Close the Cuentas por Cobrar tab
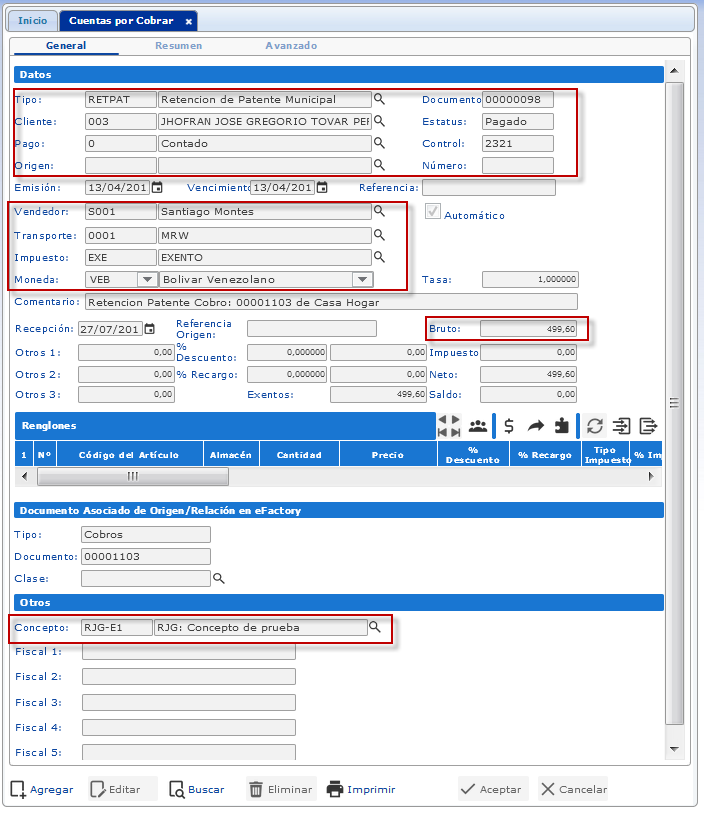Image resolution: width=704 pixels, height=813 pixels. click(x=189, y=21)
